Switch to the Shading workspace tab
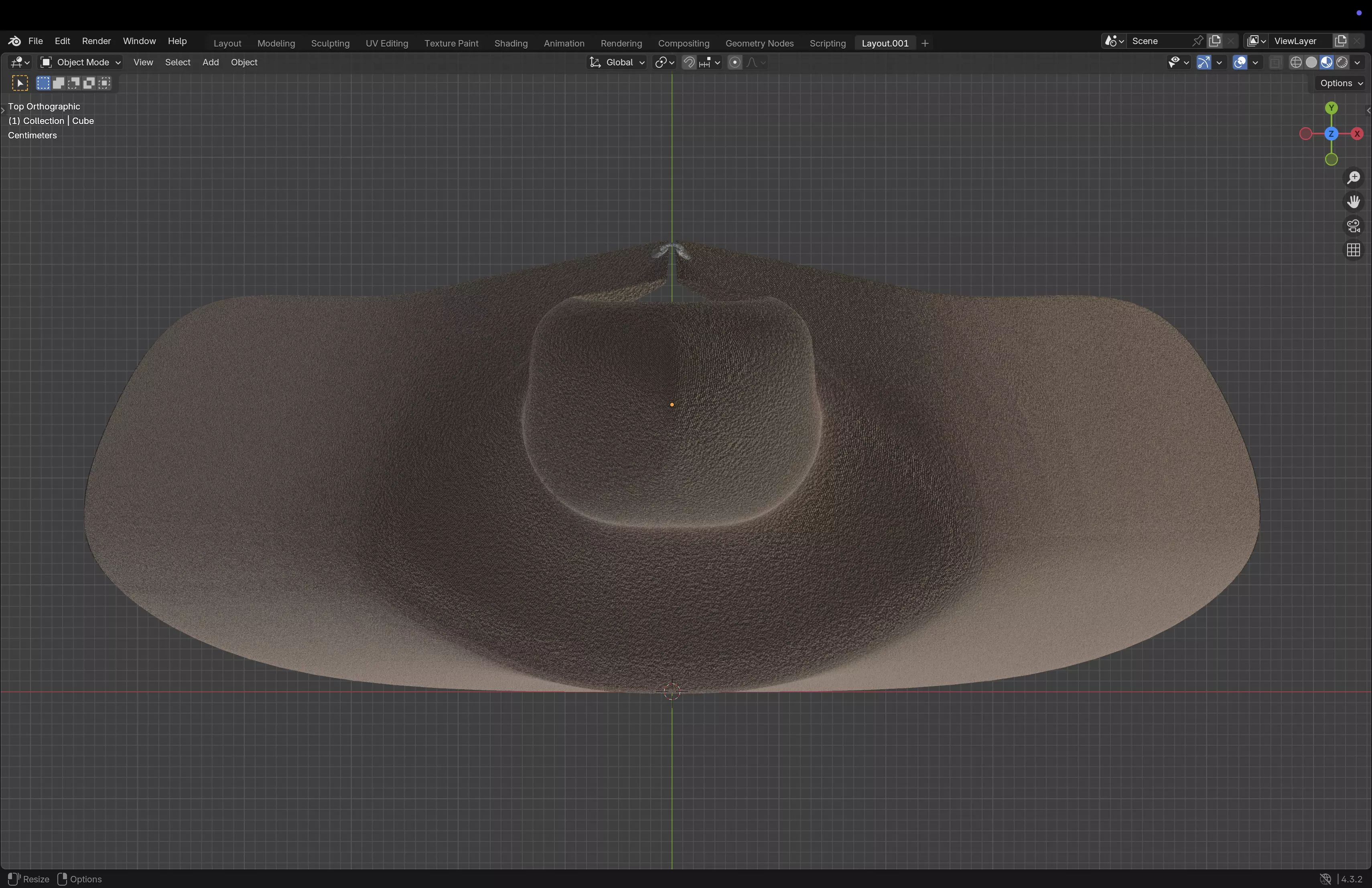The image size is (1372, 888). [x=511, y=43]
